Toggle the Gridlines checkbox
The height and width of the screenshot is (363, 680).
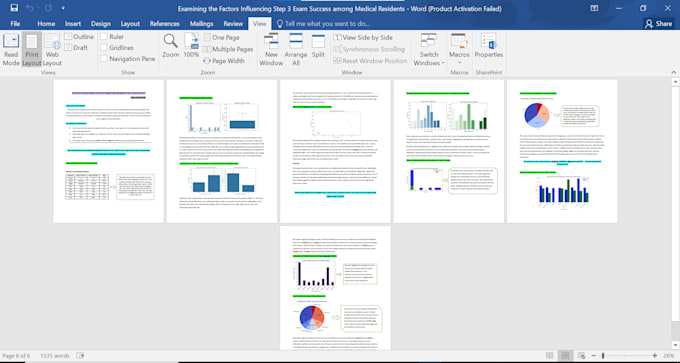104,48
